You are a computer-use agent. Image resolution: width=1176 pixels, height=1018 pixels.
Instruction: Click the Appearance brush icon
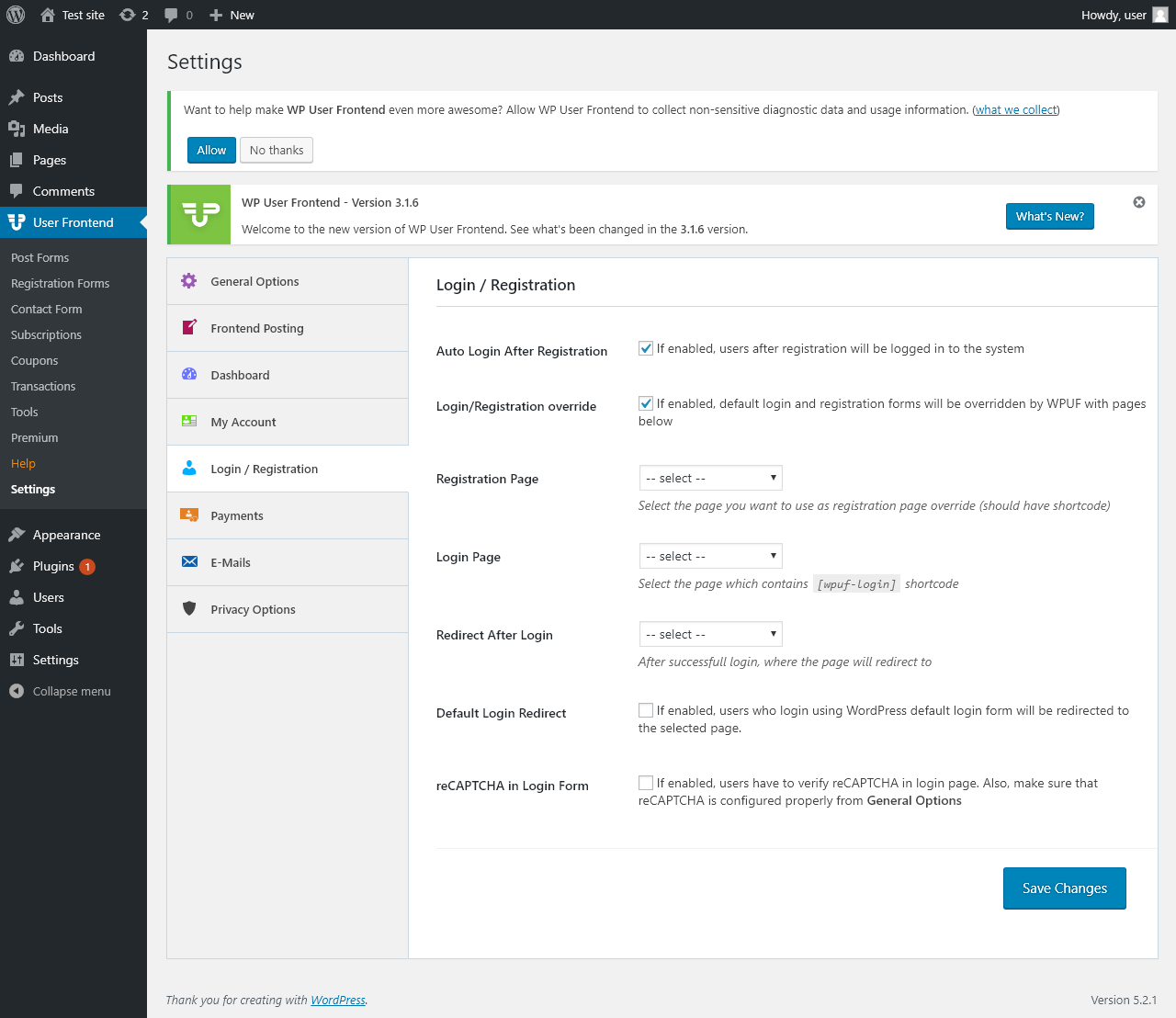tap(17, 535)
